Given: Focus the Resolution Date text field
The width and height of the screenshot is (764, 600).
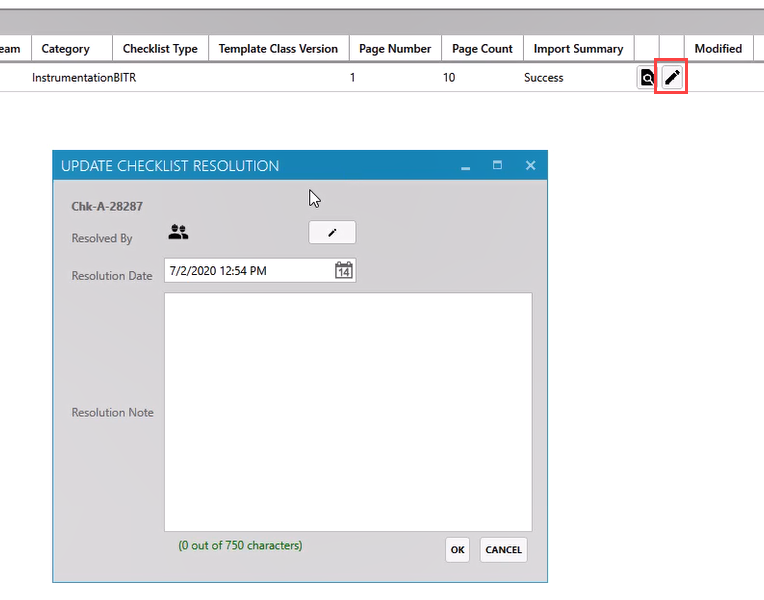Looking at the screenshot, I should pos(245,270).
